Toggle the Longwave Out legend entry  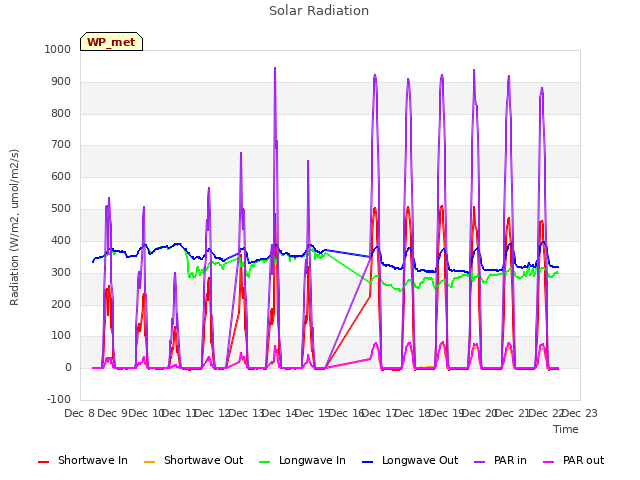coord(410,460)
